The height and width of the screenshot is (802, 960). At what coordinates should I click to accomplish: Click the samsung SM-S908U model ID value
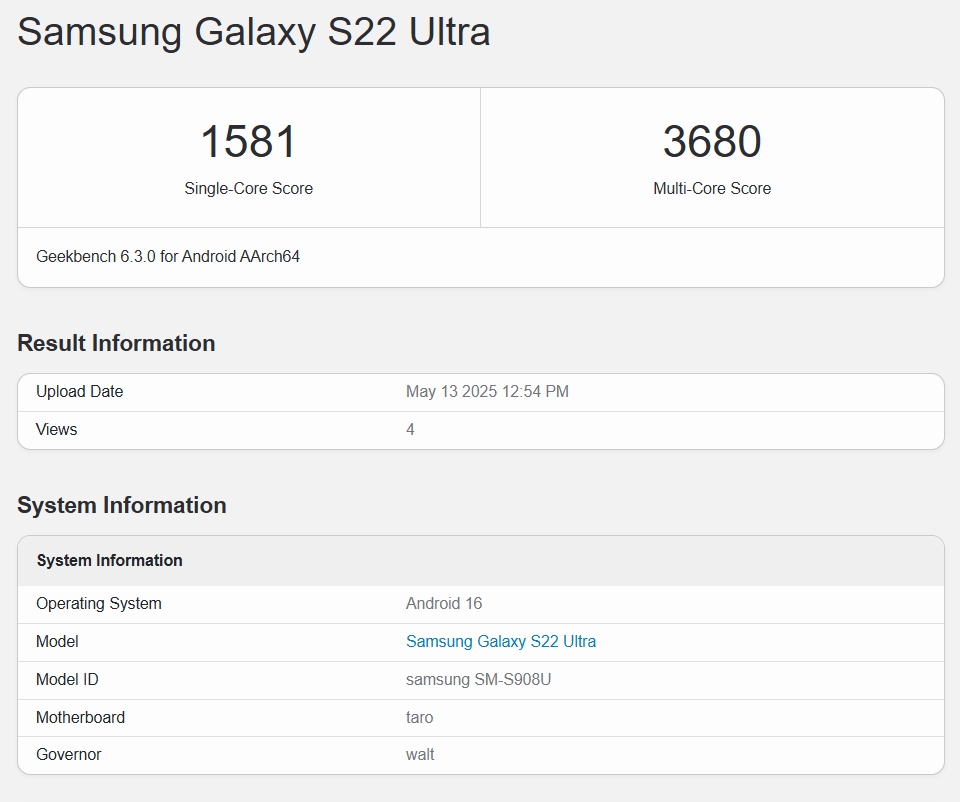482,679
